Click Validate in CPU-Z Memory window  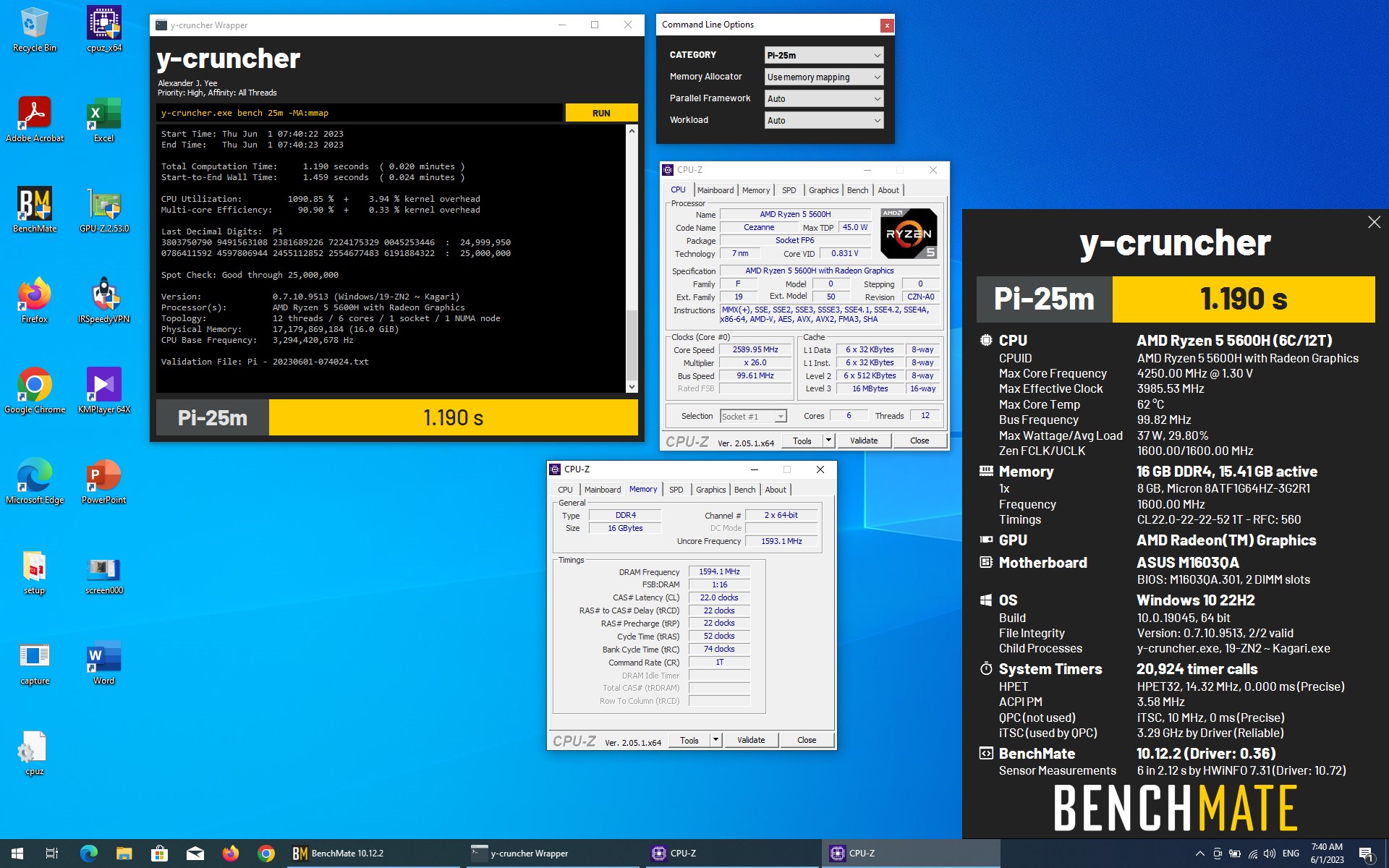[x=751, y=740]
